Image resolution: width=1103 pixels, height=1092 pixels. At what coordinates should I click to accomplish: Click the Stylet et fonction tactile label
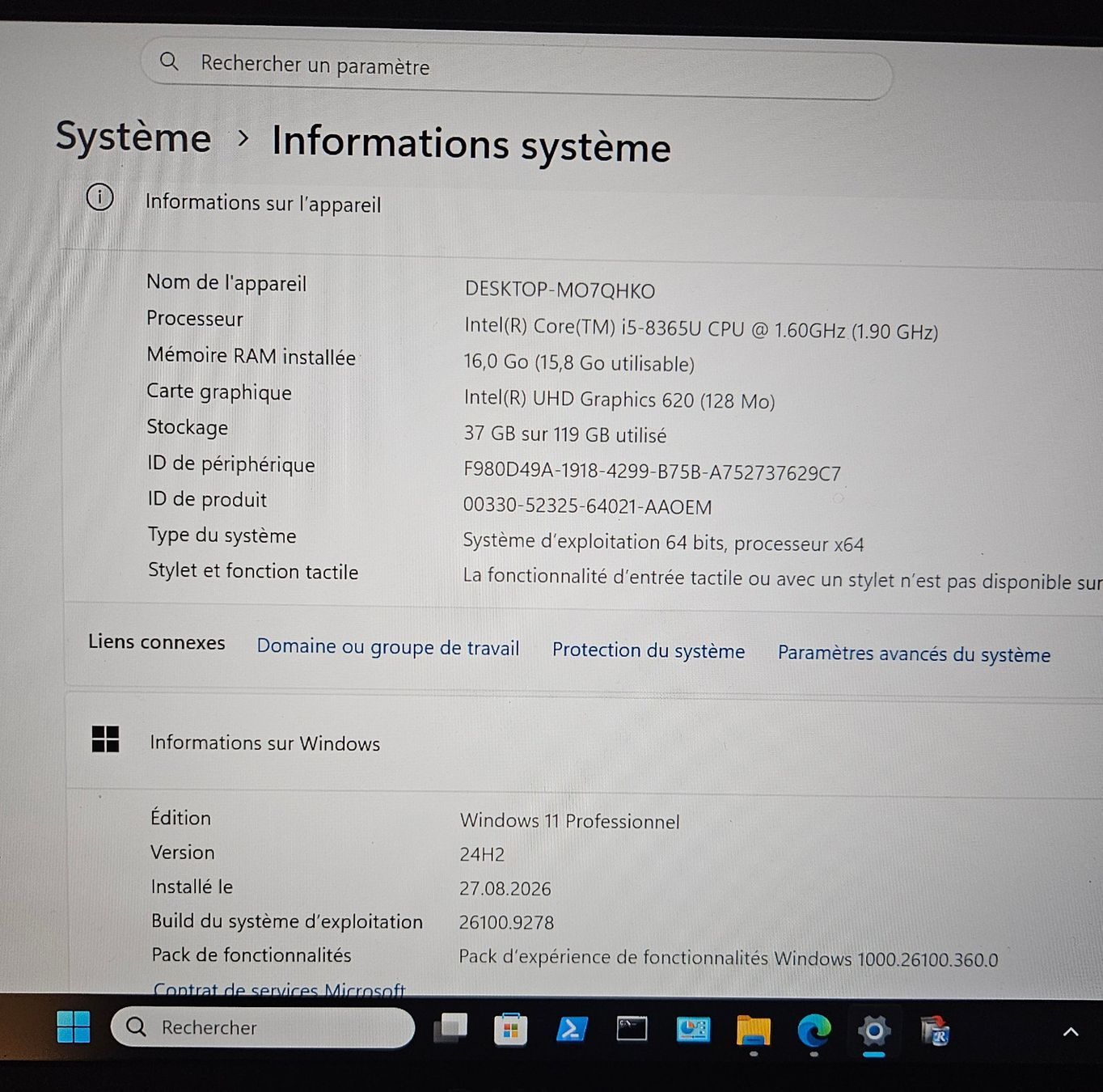(x=253, y=571)
